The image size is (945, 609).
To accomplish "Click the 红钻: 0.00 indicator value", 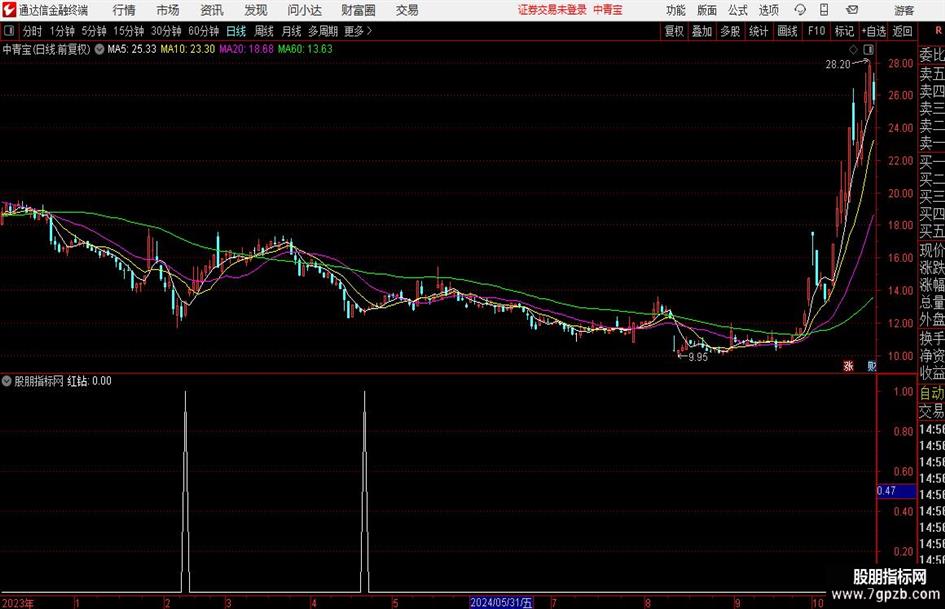I will click(x=89, y=381).
